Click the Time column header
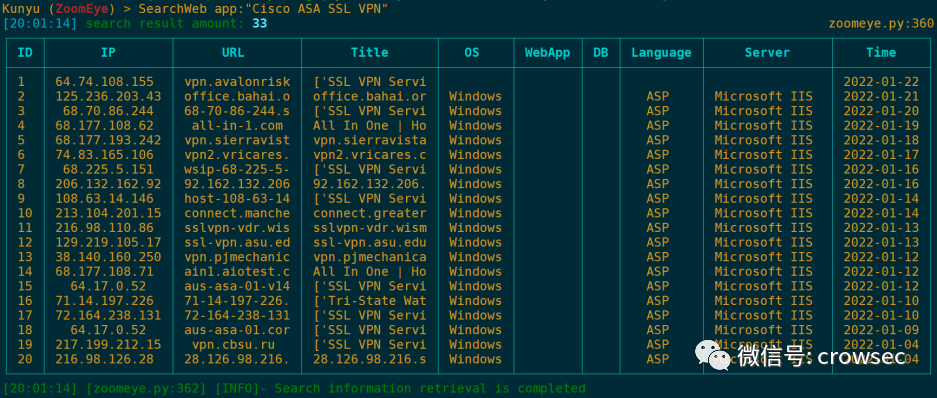Screen dimensions: 937x398 881,53
